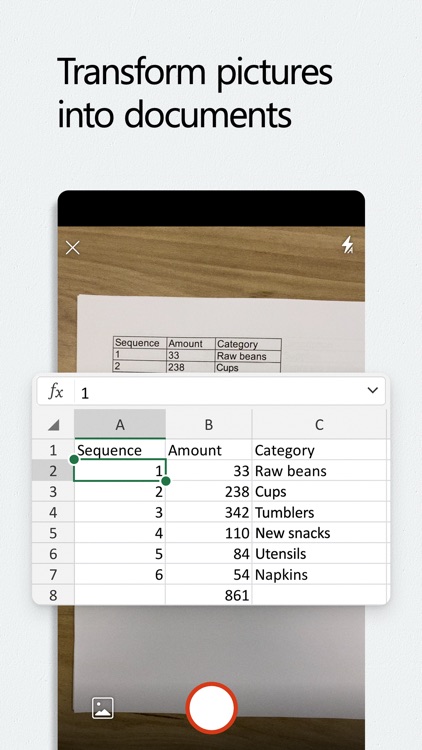Close the camera view with the X icon
Image resolution: width=422 pixels, height=750 pixels.
73,248
